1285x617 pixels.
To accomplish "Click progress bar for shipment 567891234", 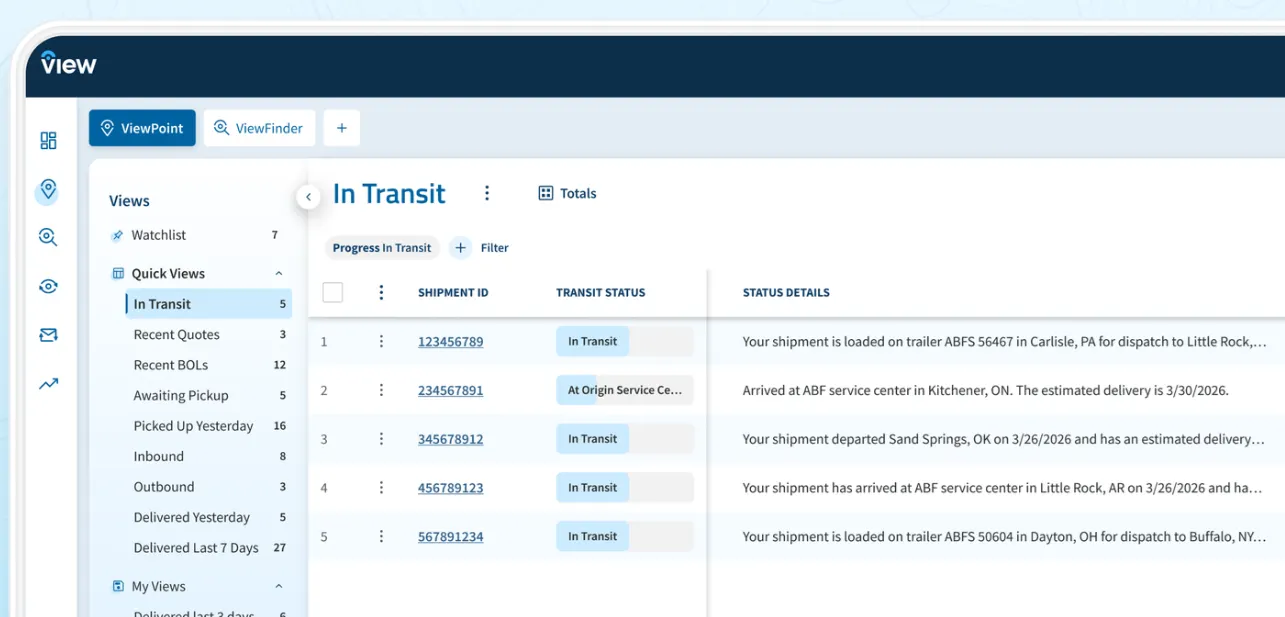I will click(x=625, y=536).
